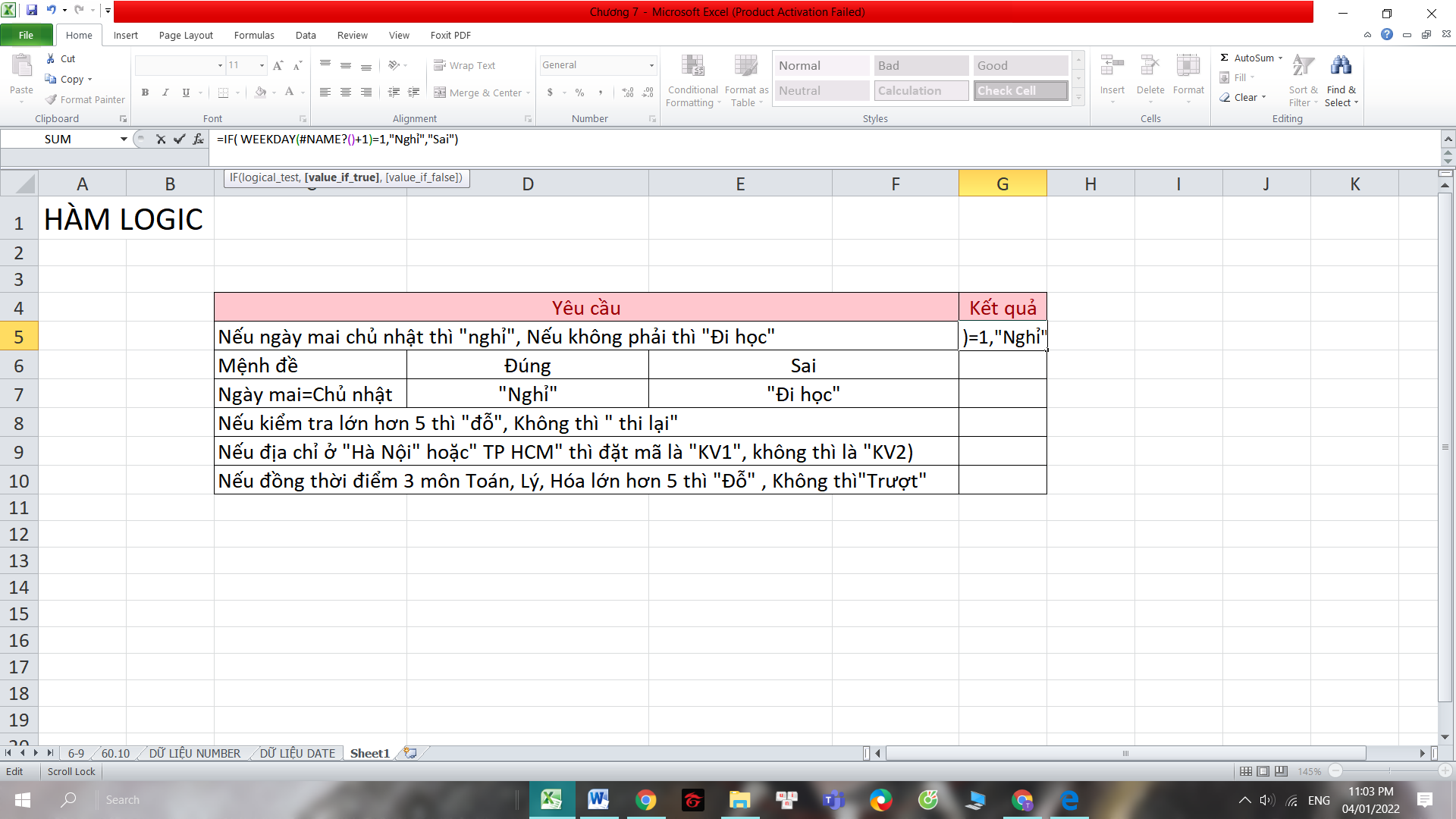The width and height of the screenshot is (1456, 819).
Task: Open the Insert Function fx dialog
Action: click(x=198, y=139)
